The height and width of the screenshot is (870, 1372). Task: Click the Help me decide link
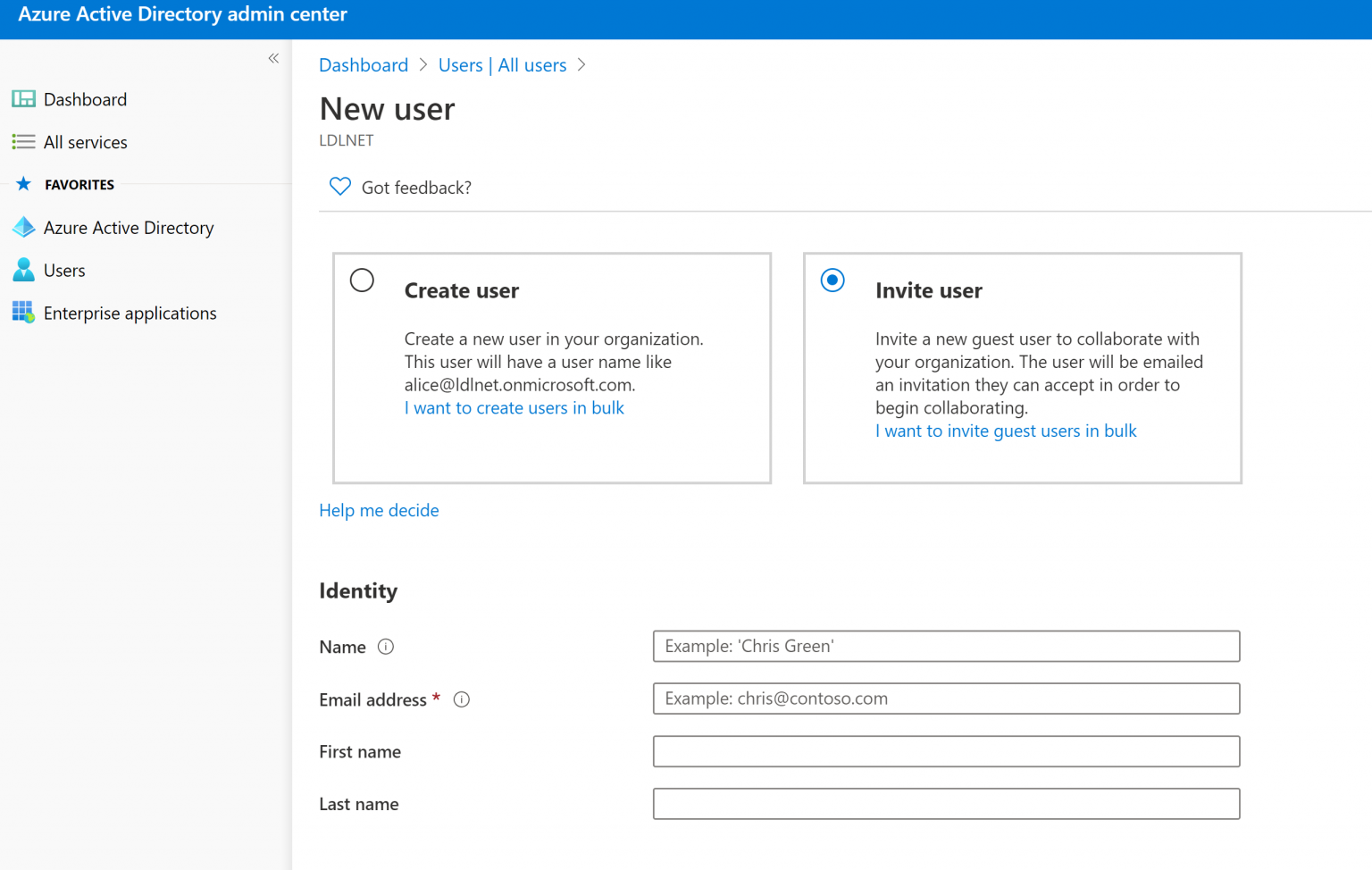[x=379, y=510]
